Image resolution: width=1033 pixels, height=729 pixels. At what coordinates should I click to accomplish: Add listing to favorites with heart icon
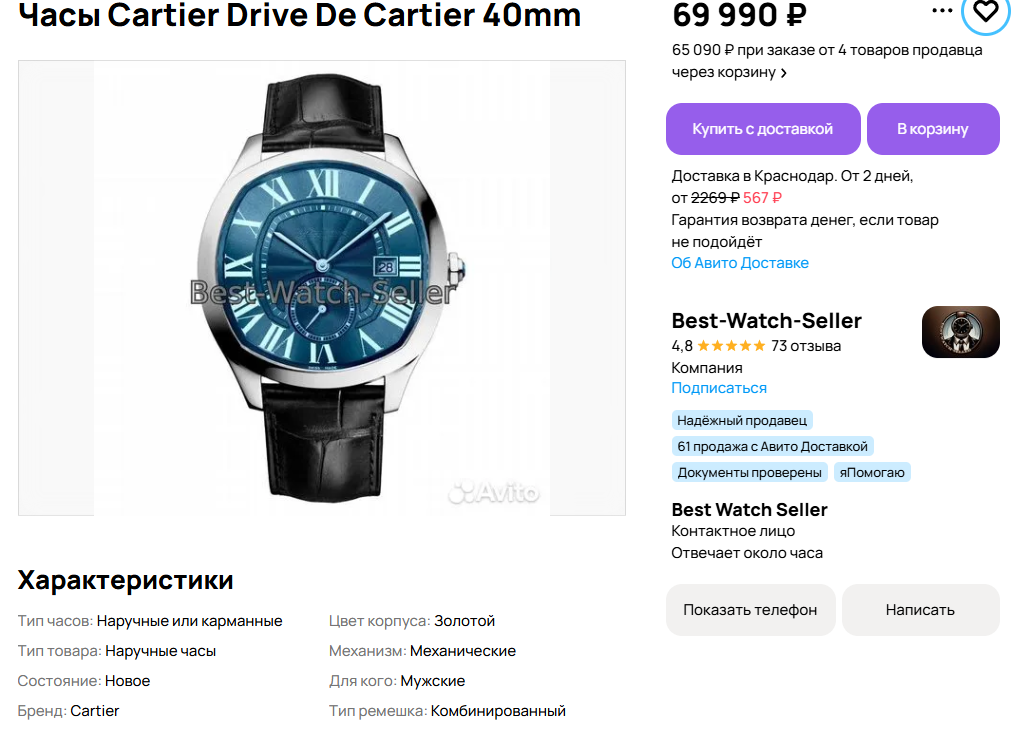pyautogui.click(x=986, y=11)
